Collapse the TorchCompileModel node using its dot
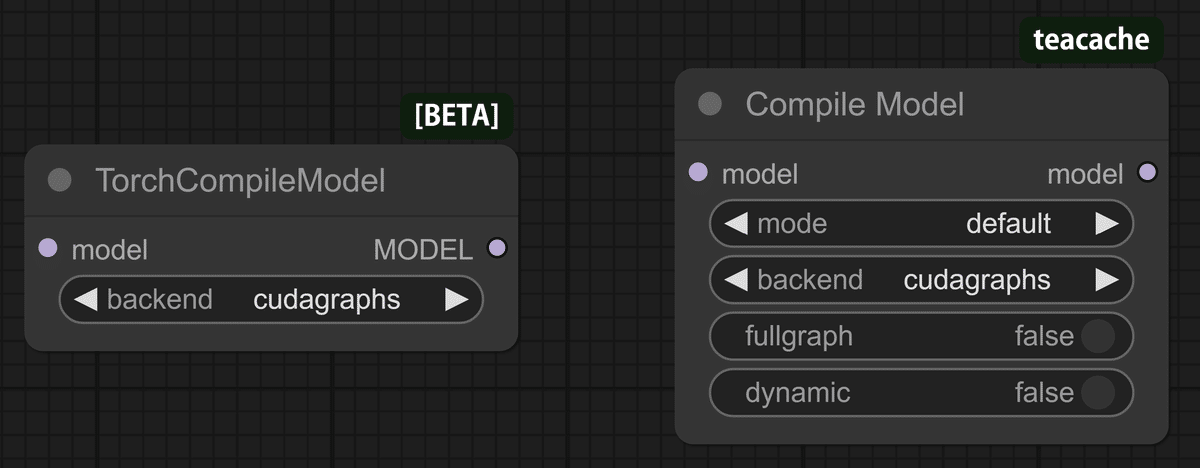This screenshot has width=1200, height=468. (60, 181)
